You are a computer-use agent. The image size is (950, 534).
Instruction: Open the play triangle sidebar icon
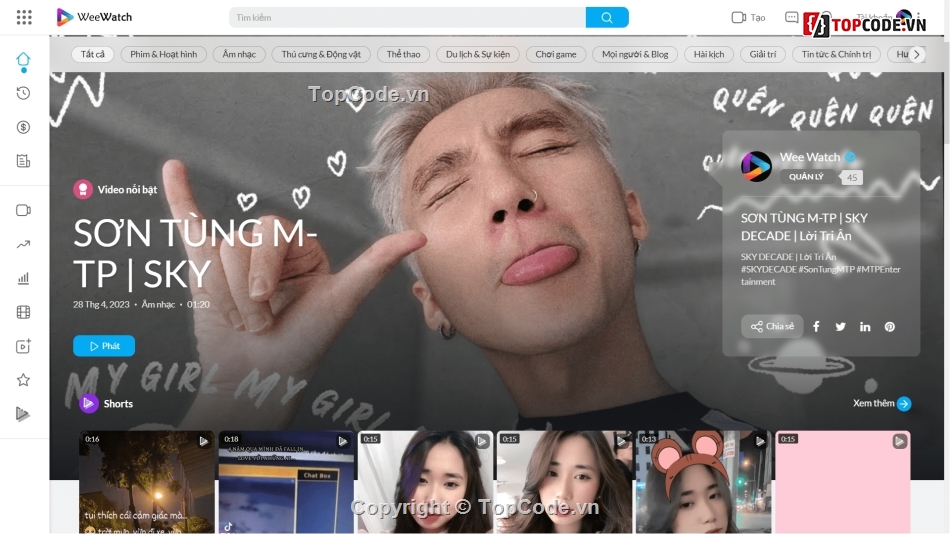click(23, 414)
